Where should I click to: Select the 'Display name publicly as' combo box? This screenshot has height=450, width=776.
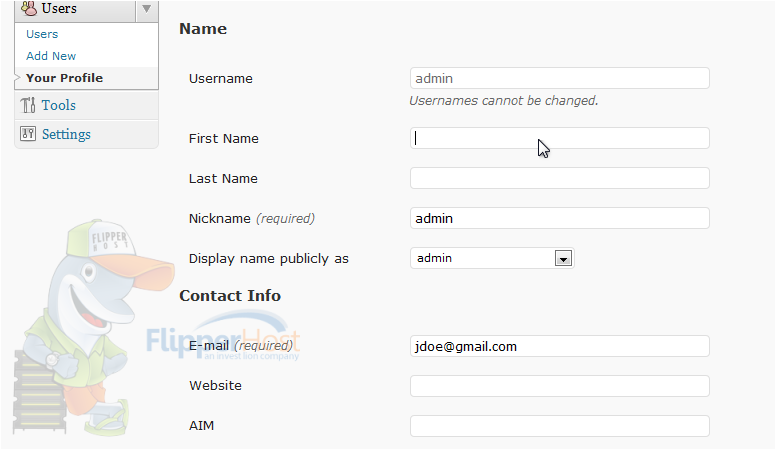point(492,258)
